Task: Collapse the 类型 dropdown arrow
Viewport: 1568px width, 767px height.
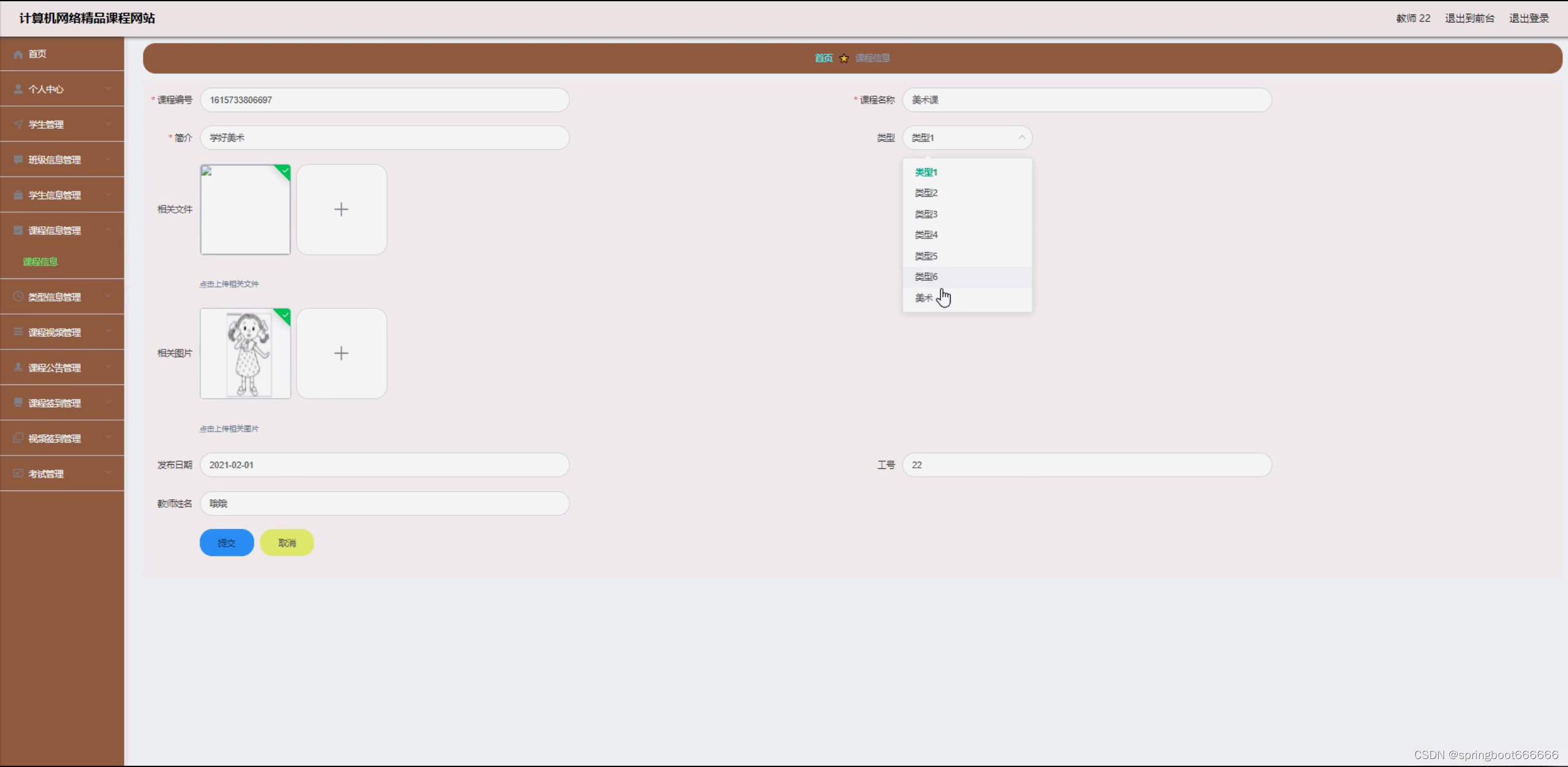Action: coord(1021,137)
